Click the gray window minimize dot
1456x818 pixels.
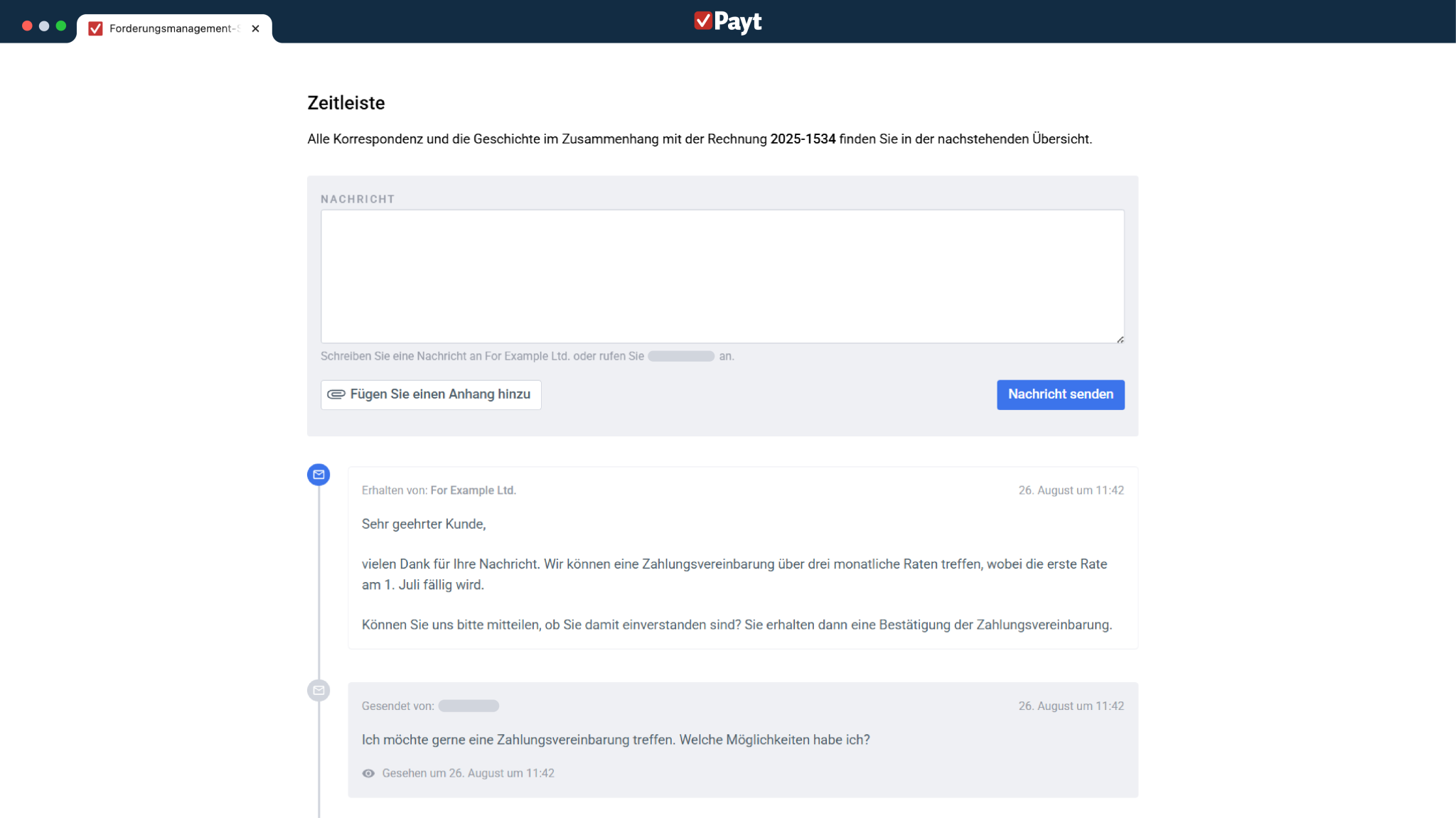44,26
